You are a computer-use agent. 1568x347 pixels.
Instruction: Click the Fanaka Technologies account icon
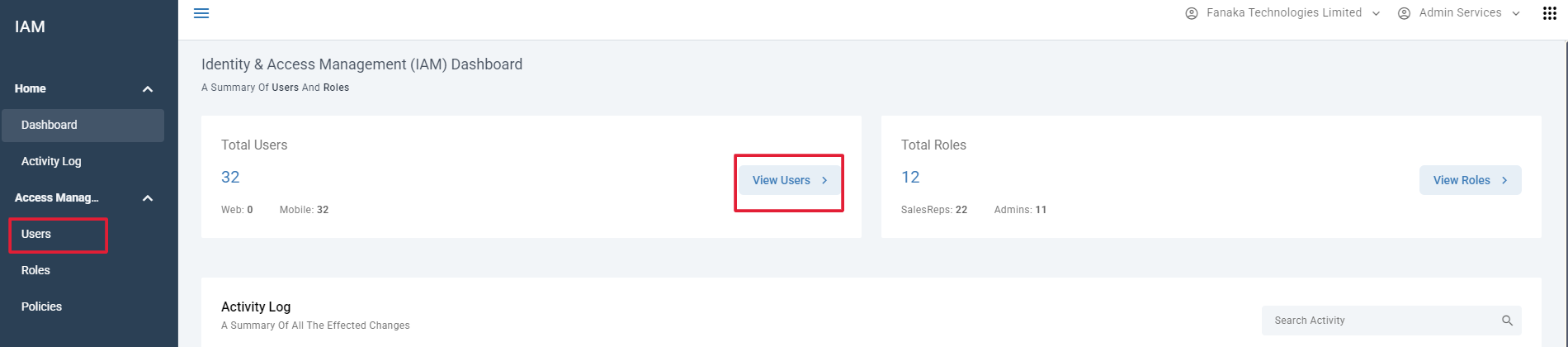click(1191, 13)
